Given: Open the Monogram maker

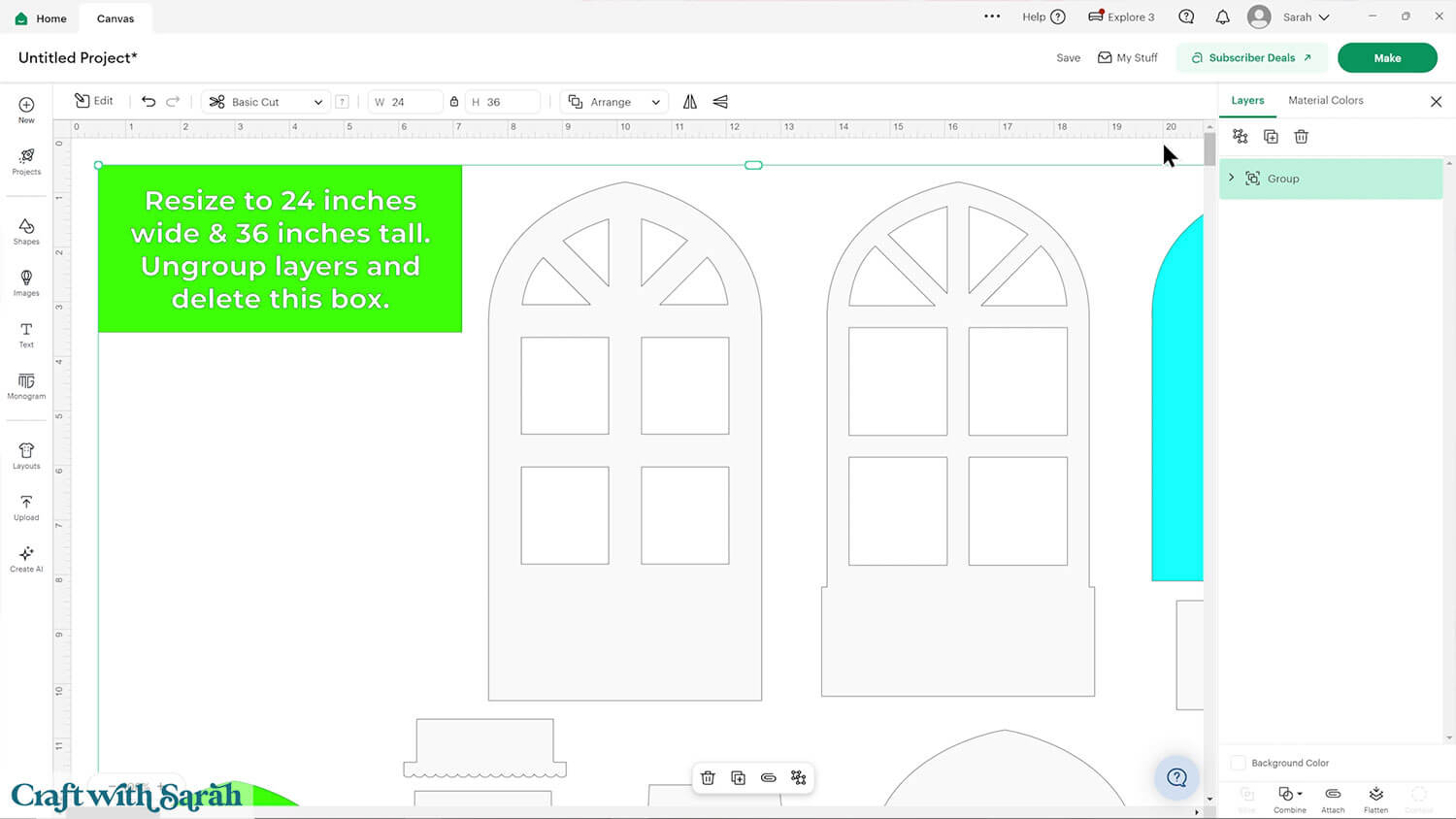Looking at the screenshot, I should pos(26,386).
